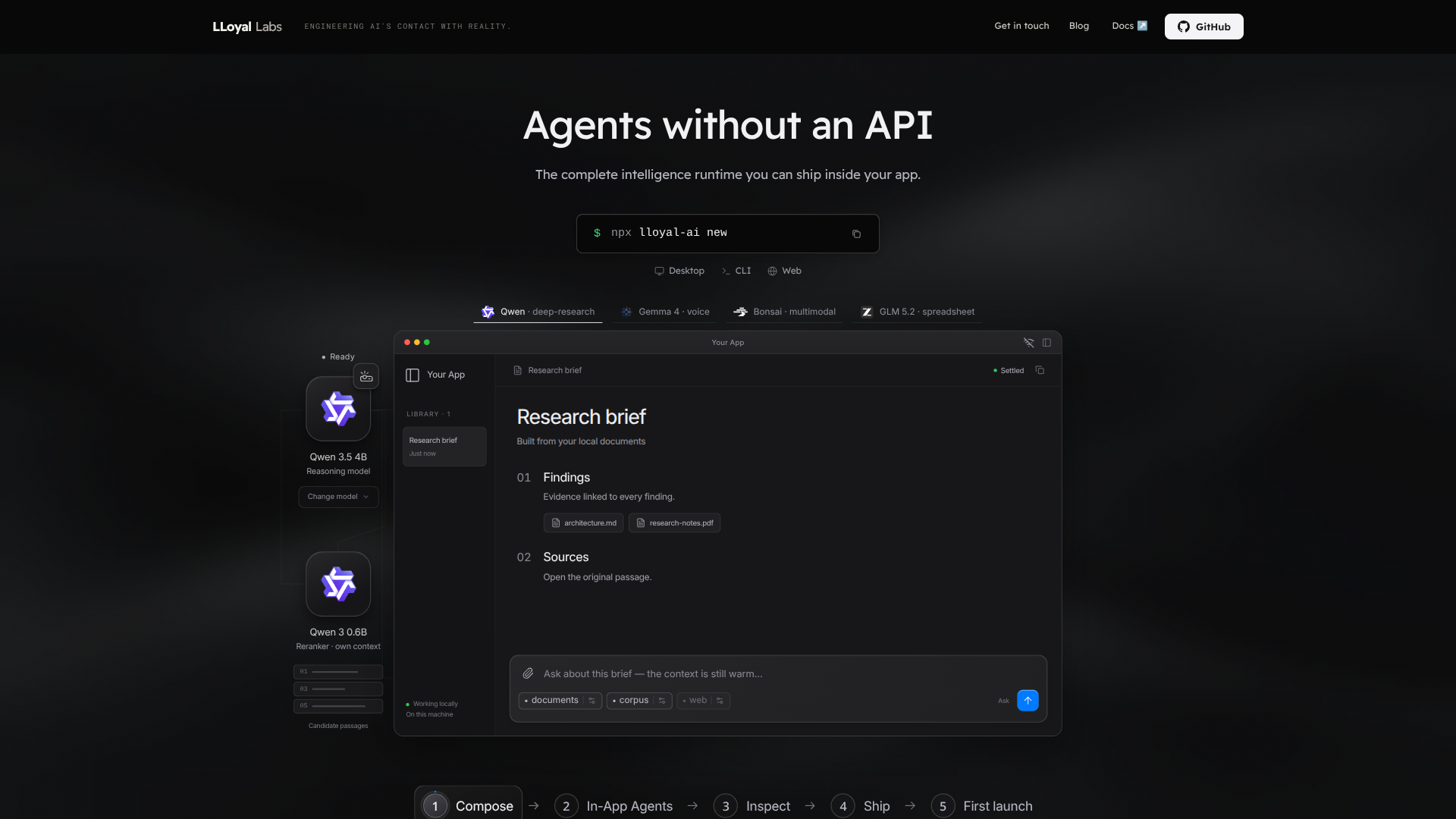
Task: Select step 3 Inspect
Action: tap(752, 806)
